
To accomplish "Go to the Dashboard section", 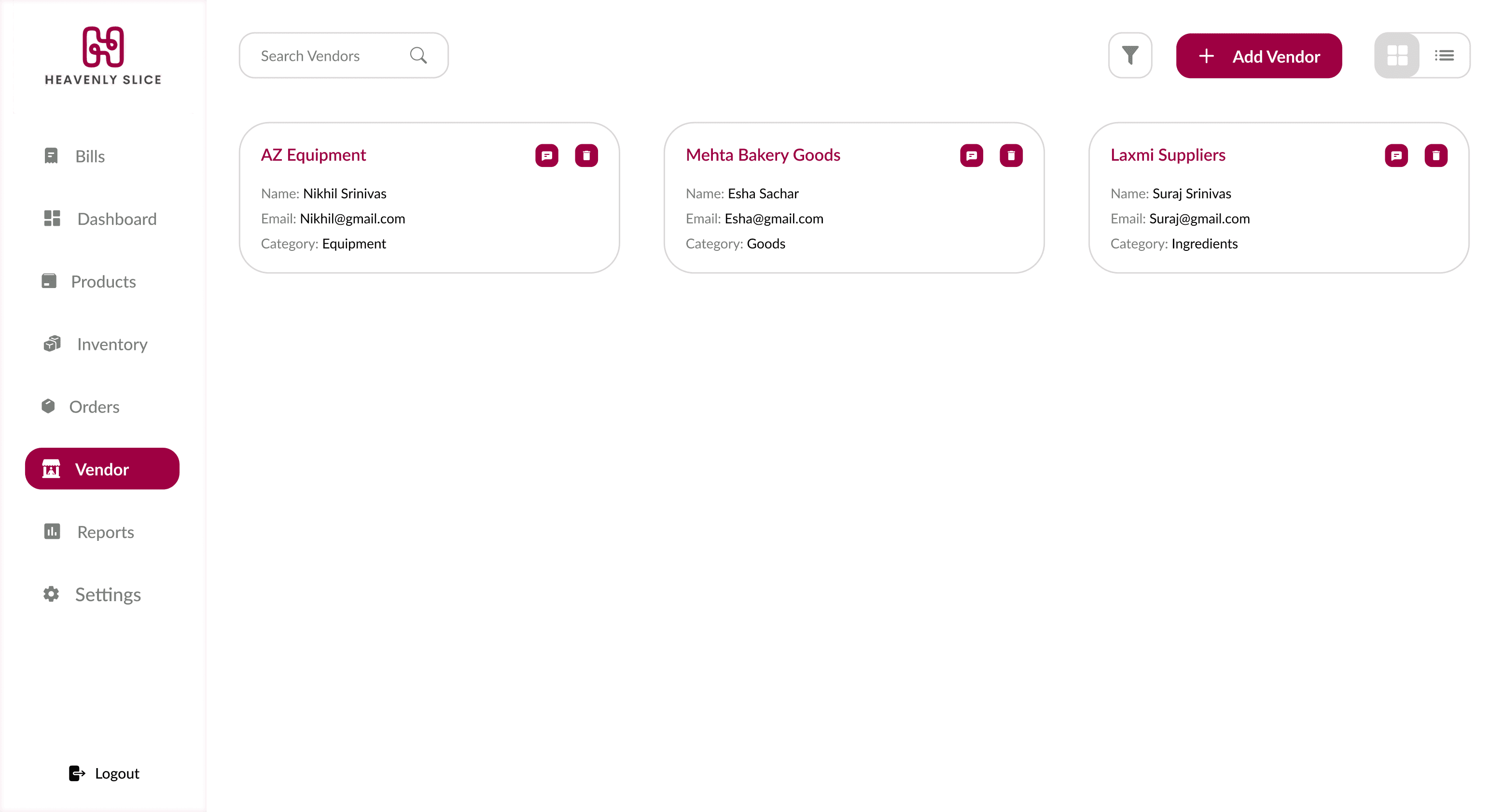I will tap(115, 219).
